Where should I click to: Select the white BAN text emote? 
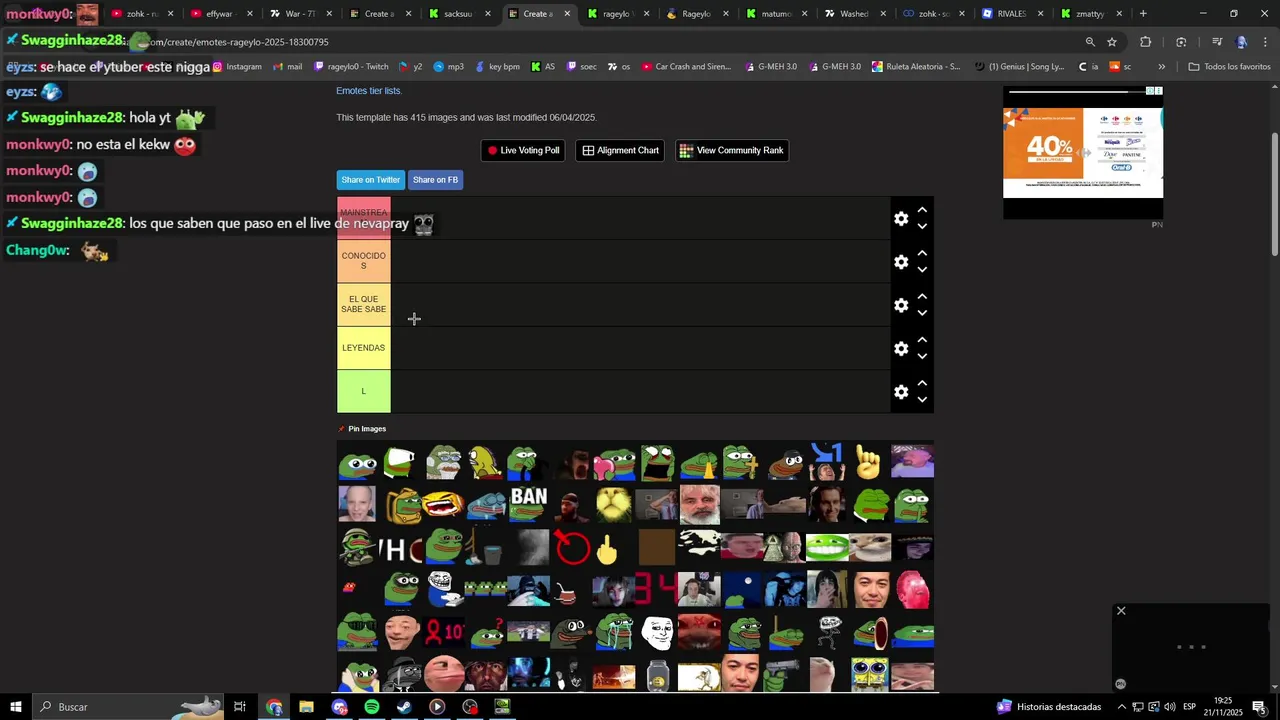point(528,503)
